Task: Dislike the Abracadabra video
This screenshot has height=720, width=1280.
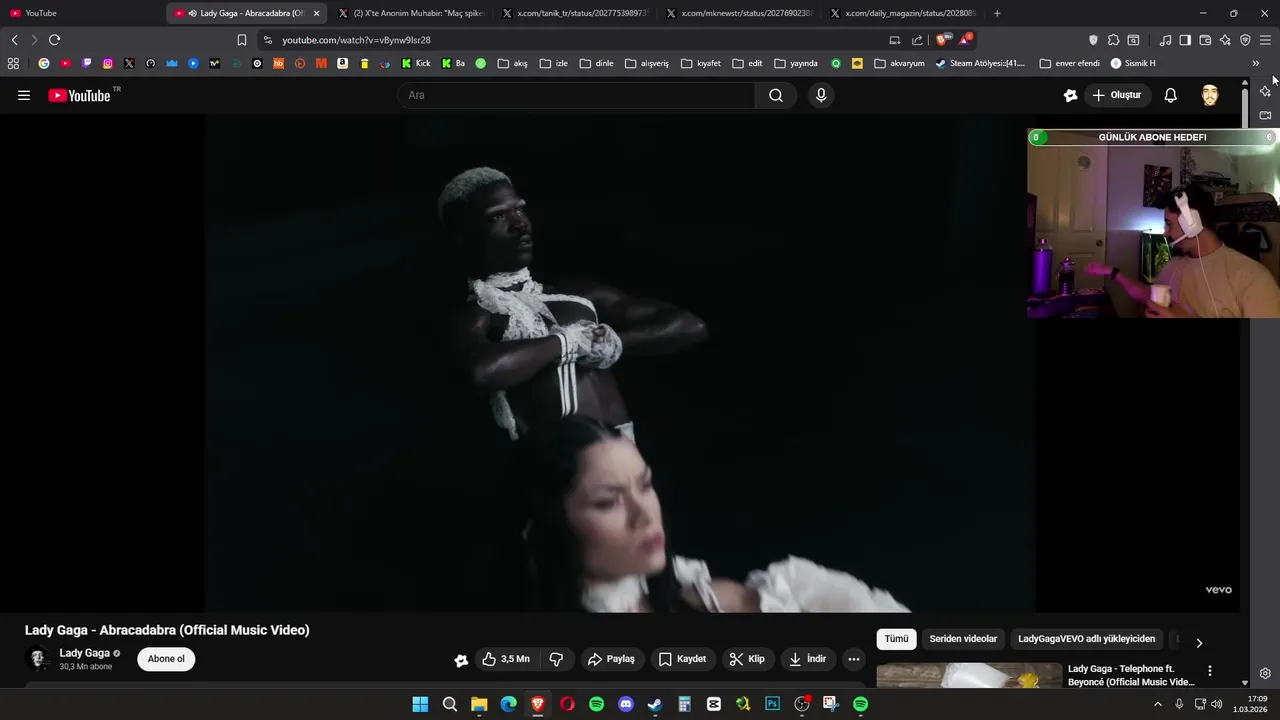Action: (556, 659)
